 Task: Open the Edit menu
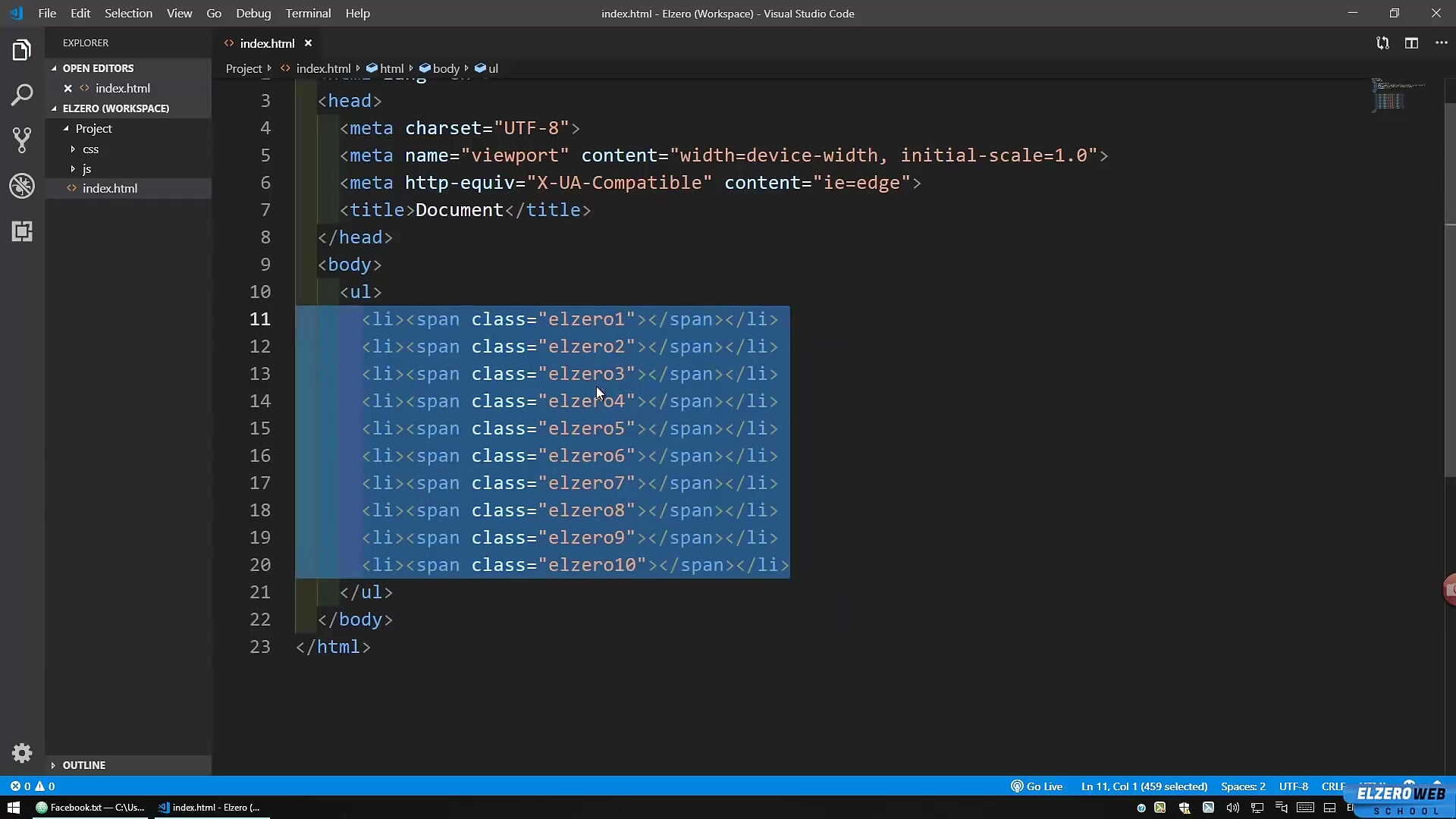[80, 13]
